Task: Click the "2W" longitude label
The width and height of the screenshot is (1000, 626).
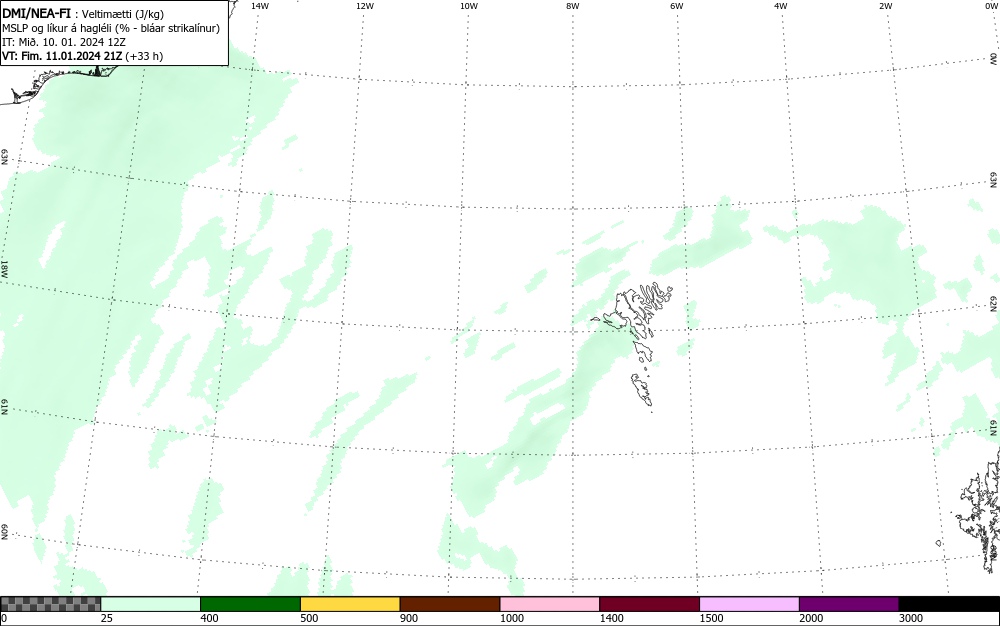Action: [x=885, y=6]
